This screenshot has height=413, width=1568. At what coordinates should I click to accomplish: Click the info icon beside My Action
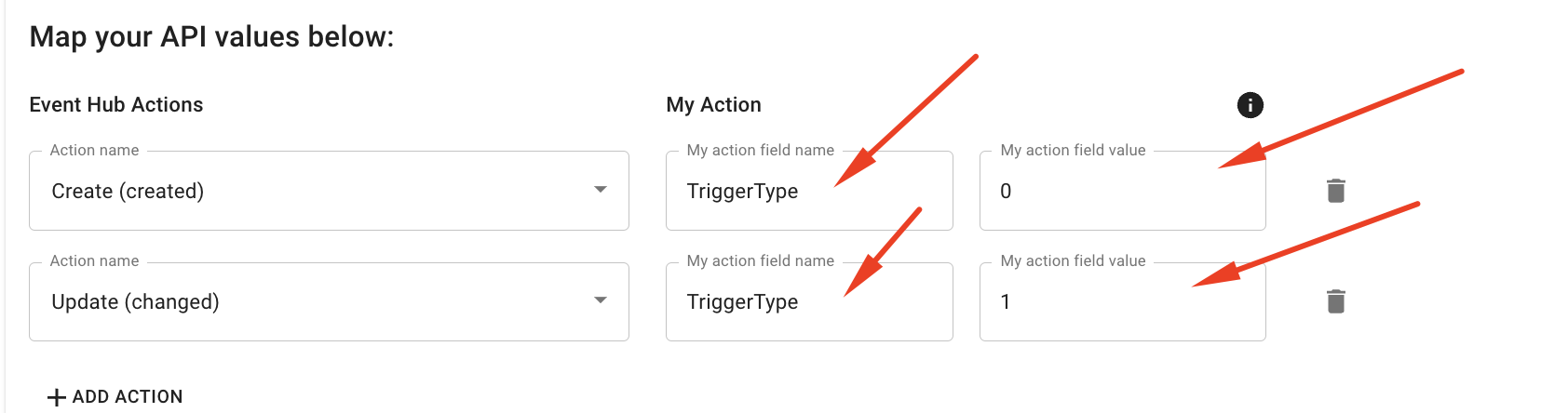click(x=1250, y=105)
